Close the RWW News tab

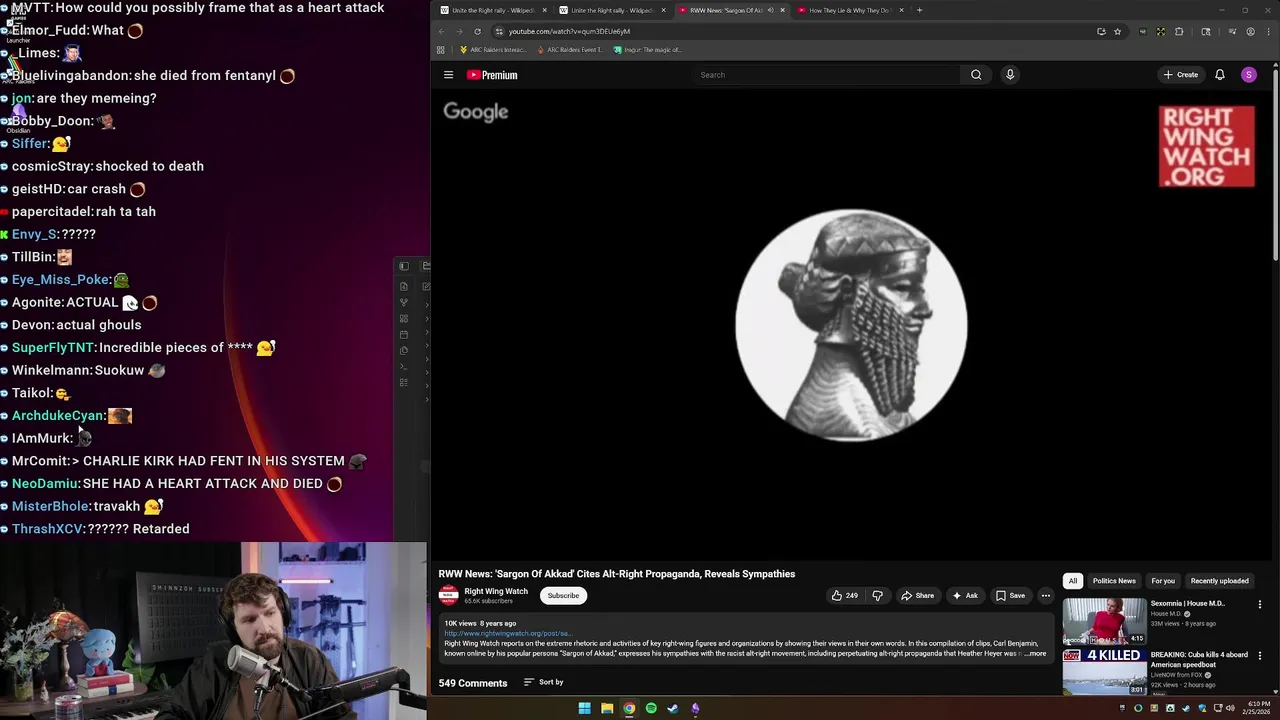click(782, 10)
